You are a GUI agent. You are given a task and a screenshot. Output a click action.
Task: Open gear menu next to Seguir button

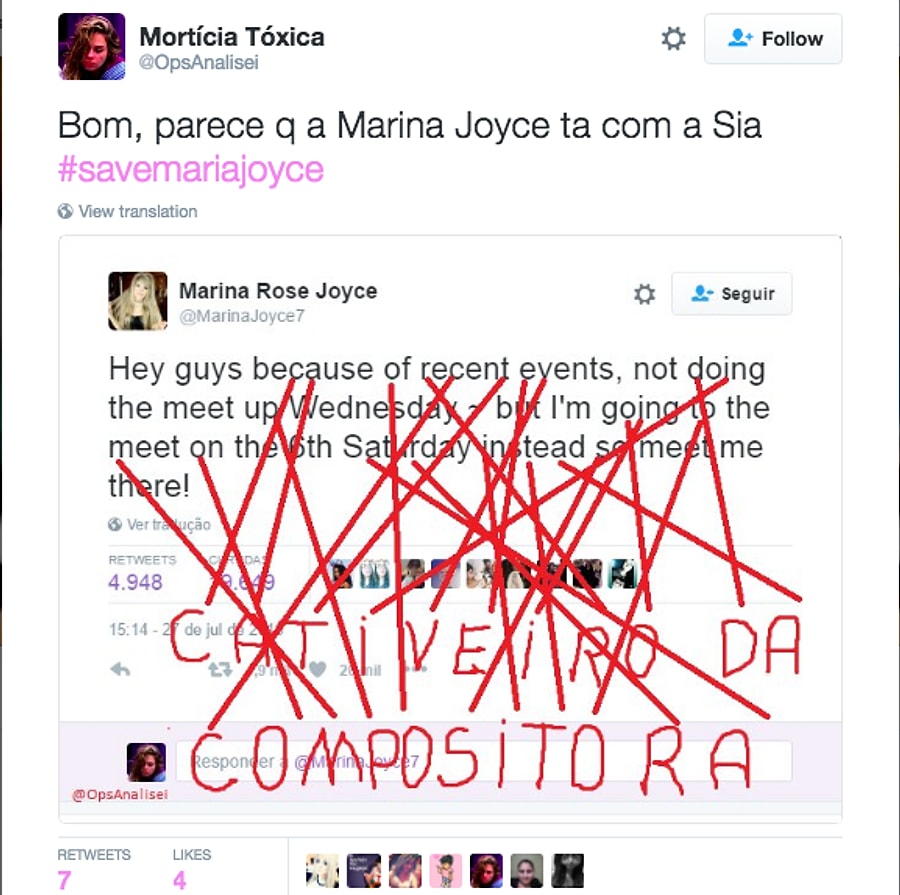pyautogui.click(x=644, y=294)
